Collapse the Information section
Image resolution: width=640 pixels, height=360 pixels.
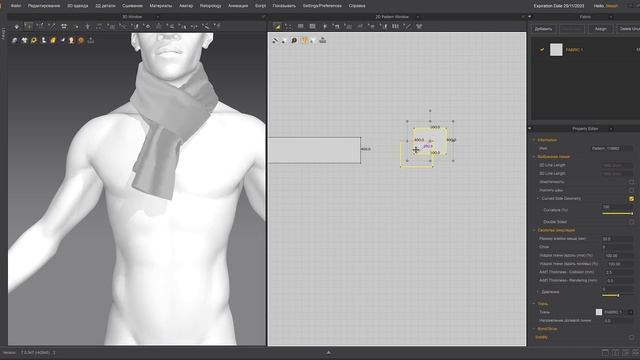click(x=533, y=140)
